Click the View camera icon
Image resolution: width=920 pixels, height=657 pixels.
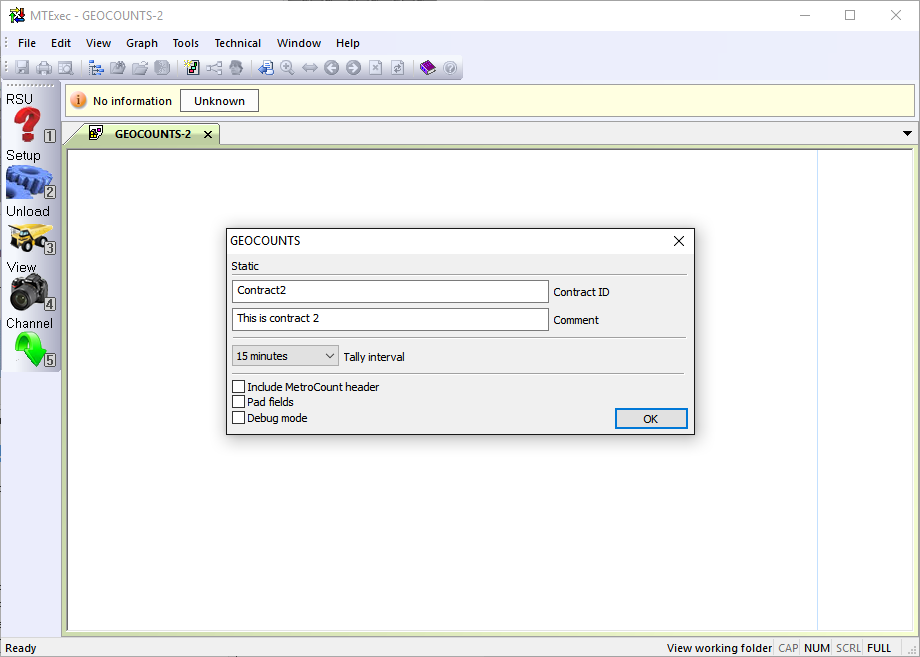(x=27, y=292)
